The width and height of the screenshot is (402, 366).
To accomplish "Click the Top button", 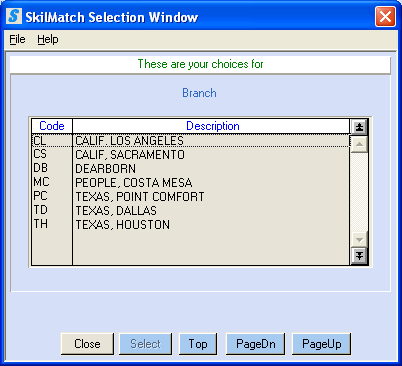I will click(x=198, y=344).
